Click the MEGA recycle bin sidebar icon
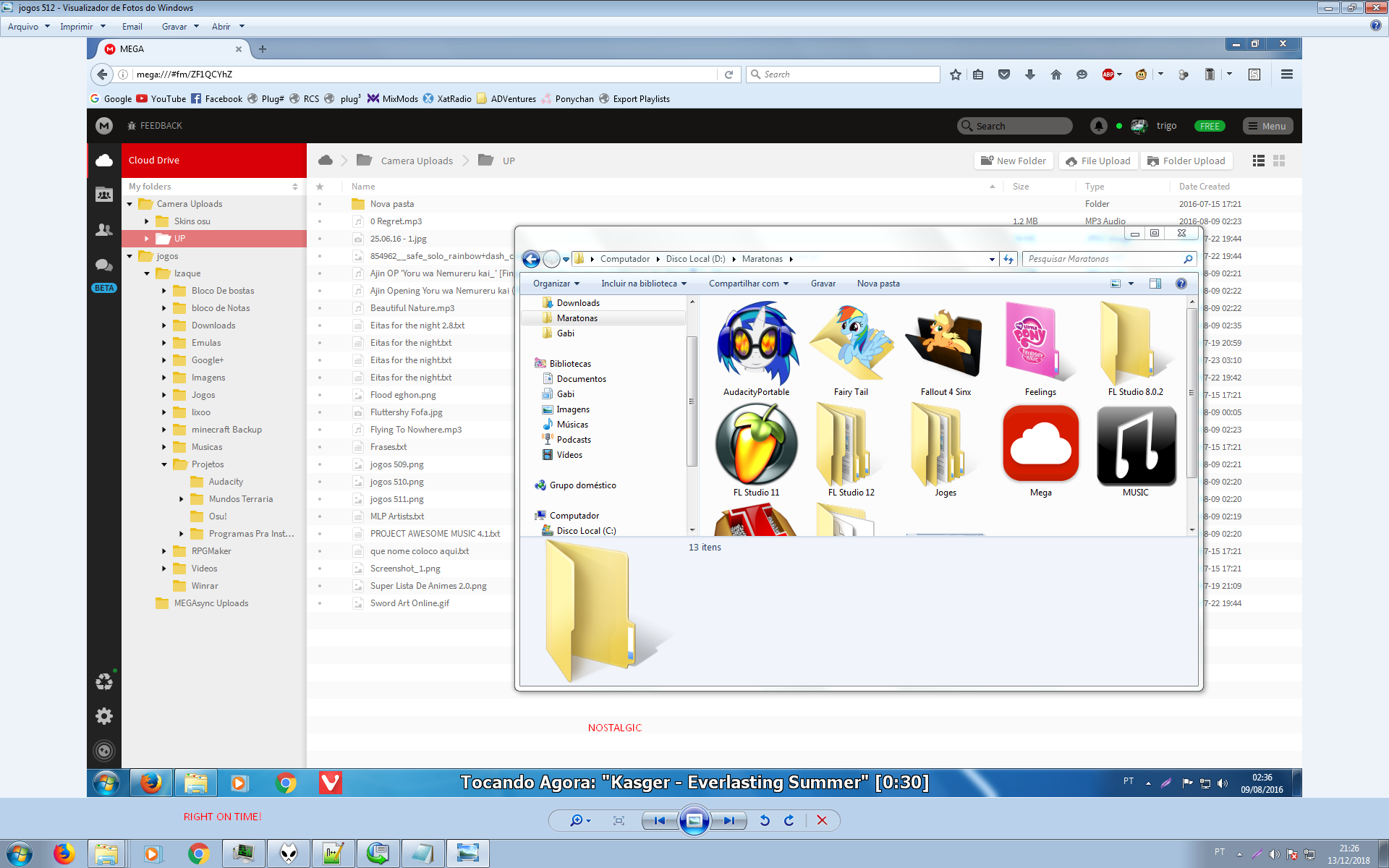Image resolution: width=1389 pixels, height=868 pixels. [104, 681]
